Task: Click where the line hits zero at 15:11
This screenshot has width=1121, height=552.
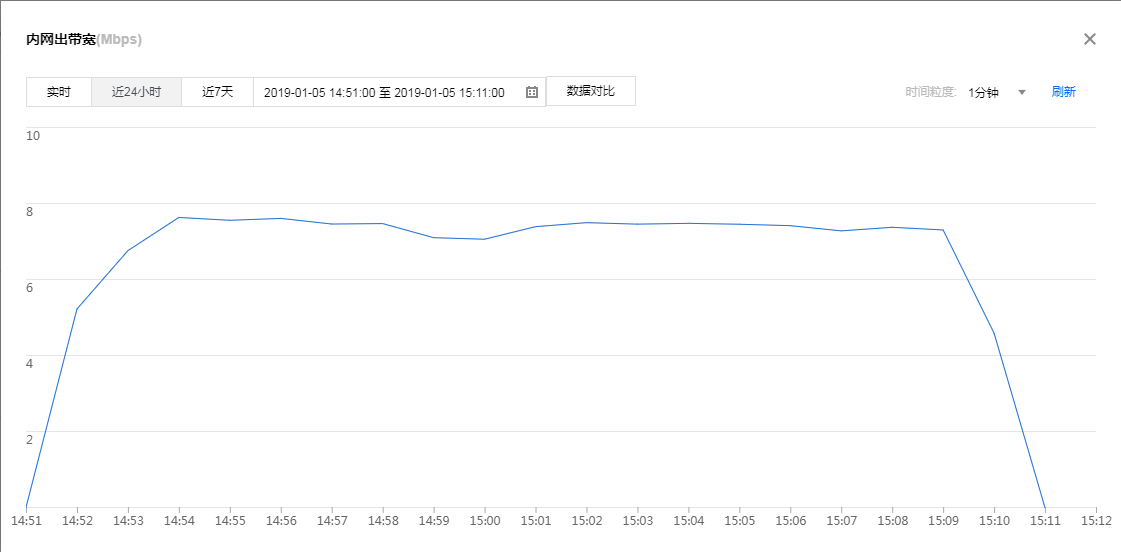Action: pyautogui.click(x=1045, y=507)
